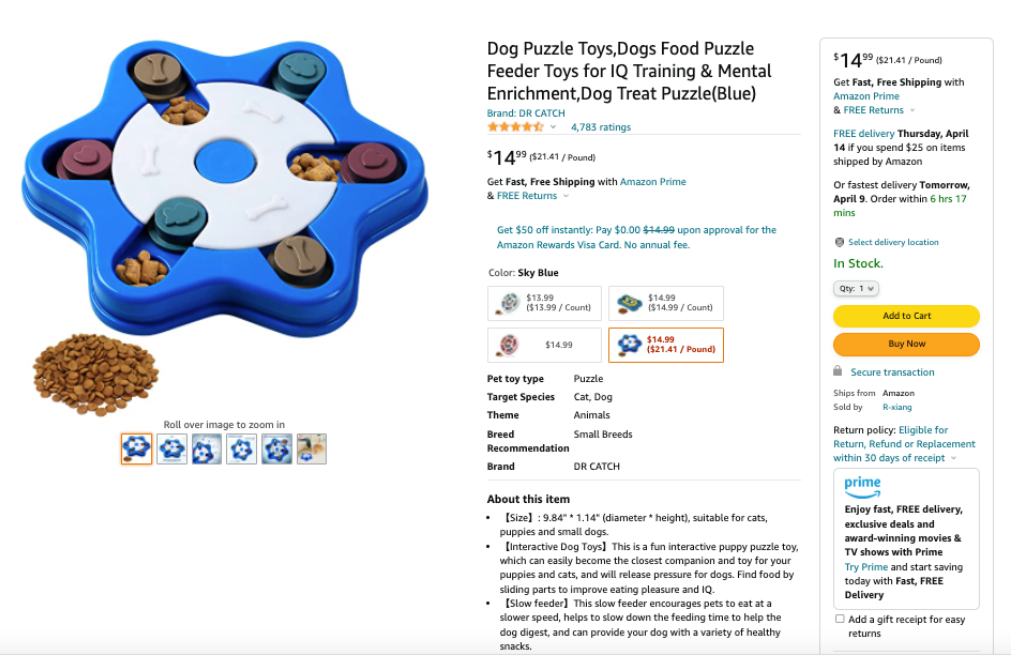
Task: Click the secure transaction lock icon
Action: [837, 371]
